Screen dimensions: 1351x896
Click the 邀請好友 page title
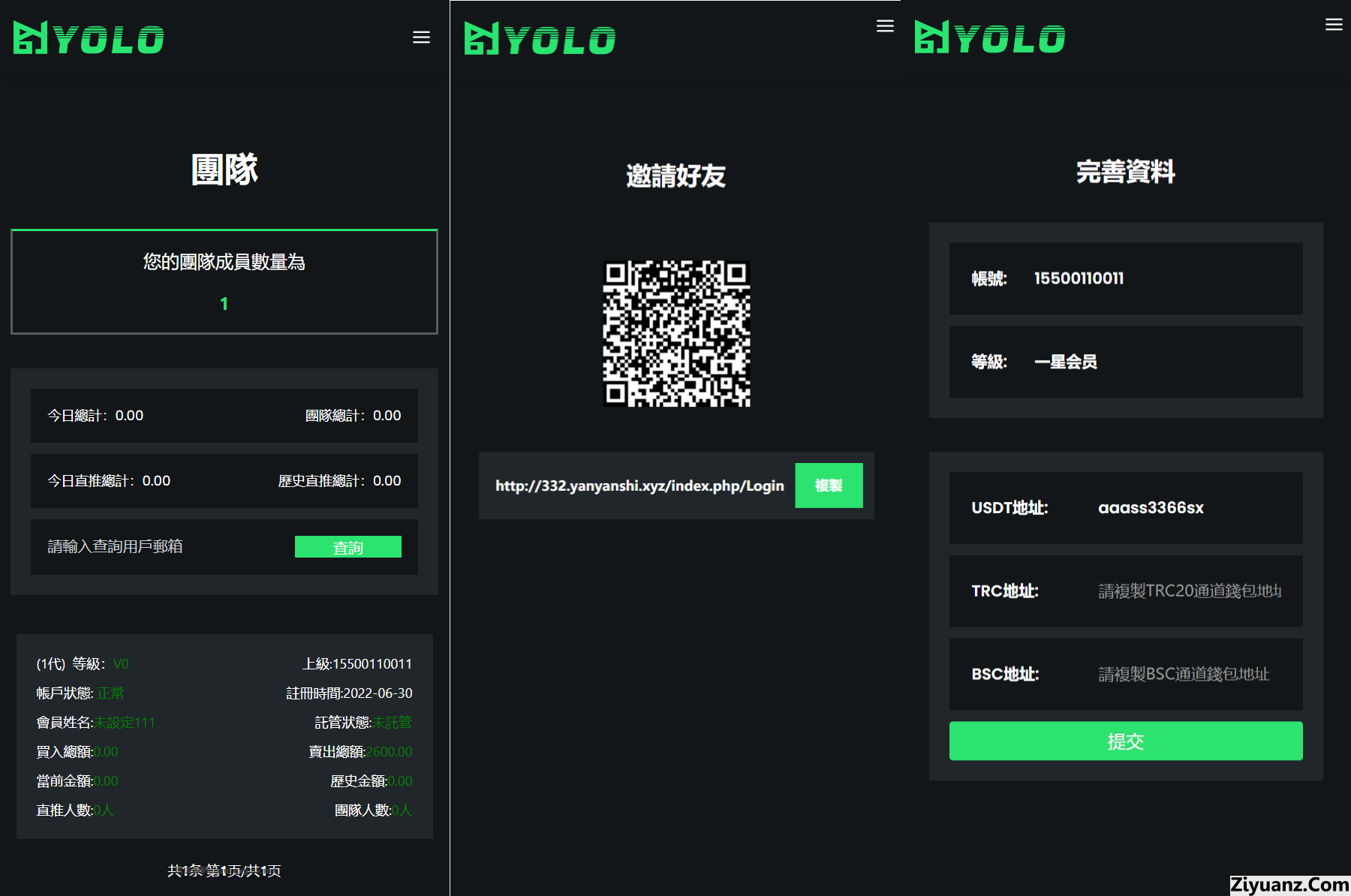pos(675,176)
